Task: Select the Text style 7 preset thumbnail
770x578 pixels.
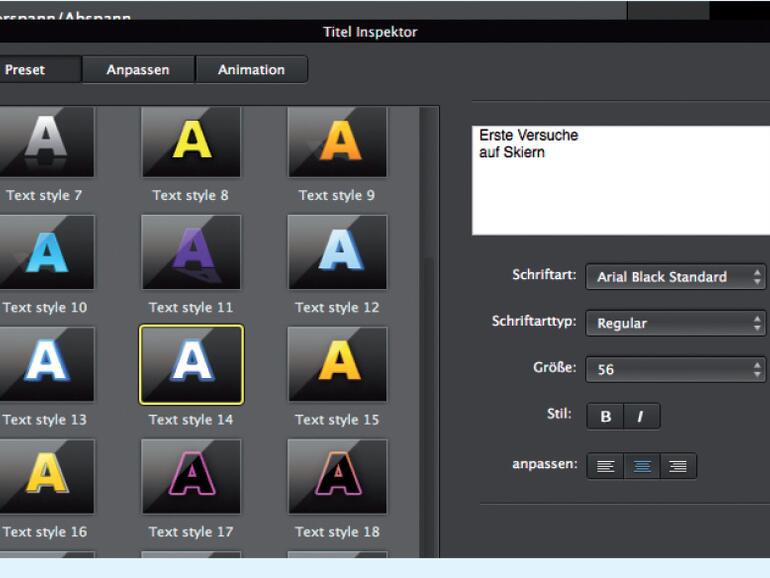Action: tap(46, 142)
